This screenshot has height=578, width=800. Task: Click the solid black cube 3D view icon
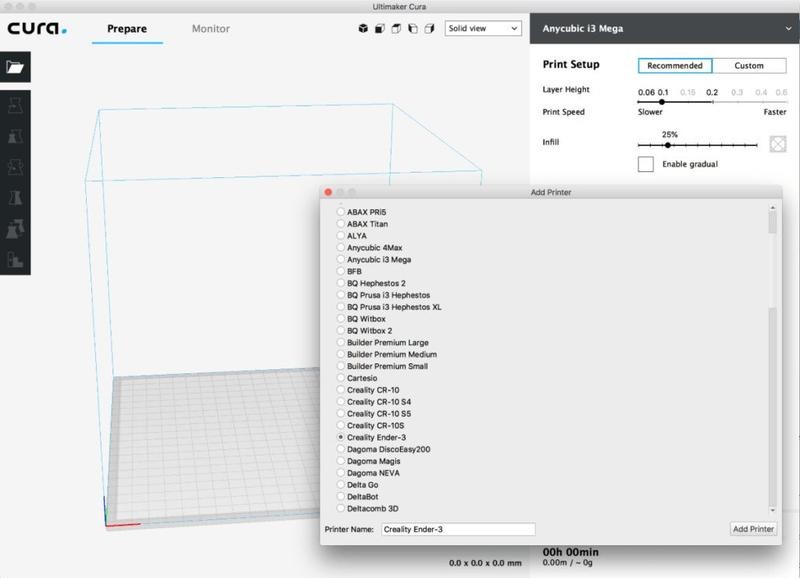point(363,29)
